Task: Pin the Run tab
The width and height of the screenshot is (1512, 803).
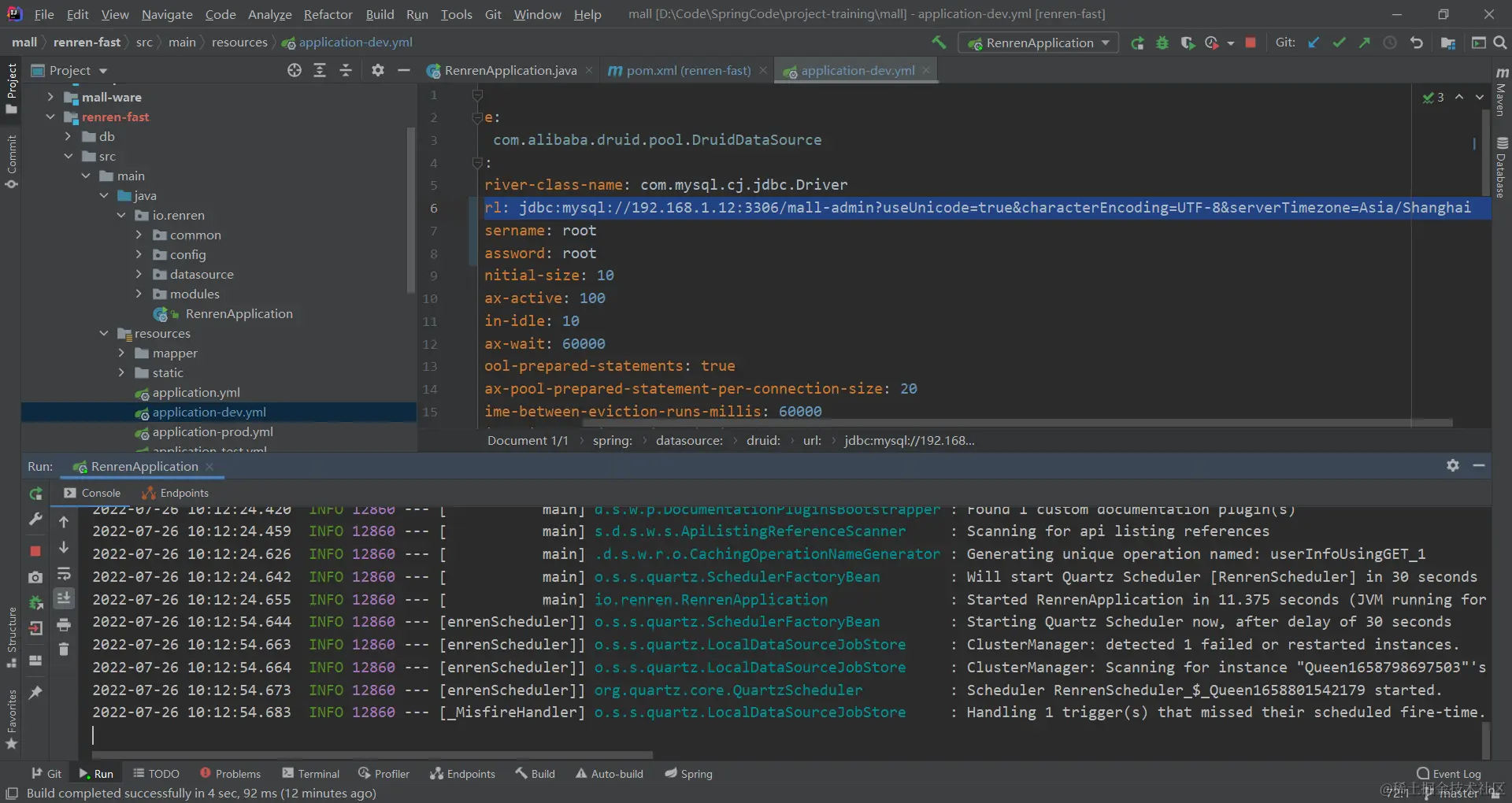Action: coord(35,692)
